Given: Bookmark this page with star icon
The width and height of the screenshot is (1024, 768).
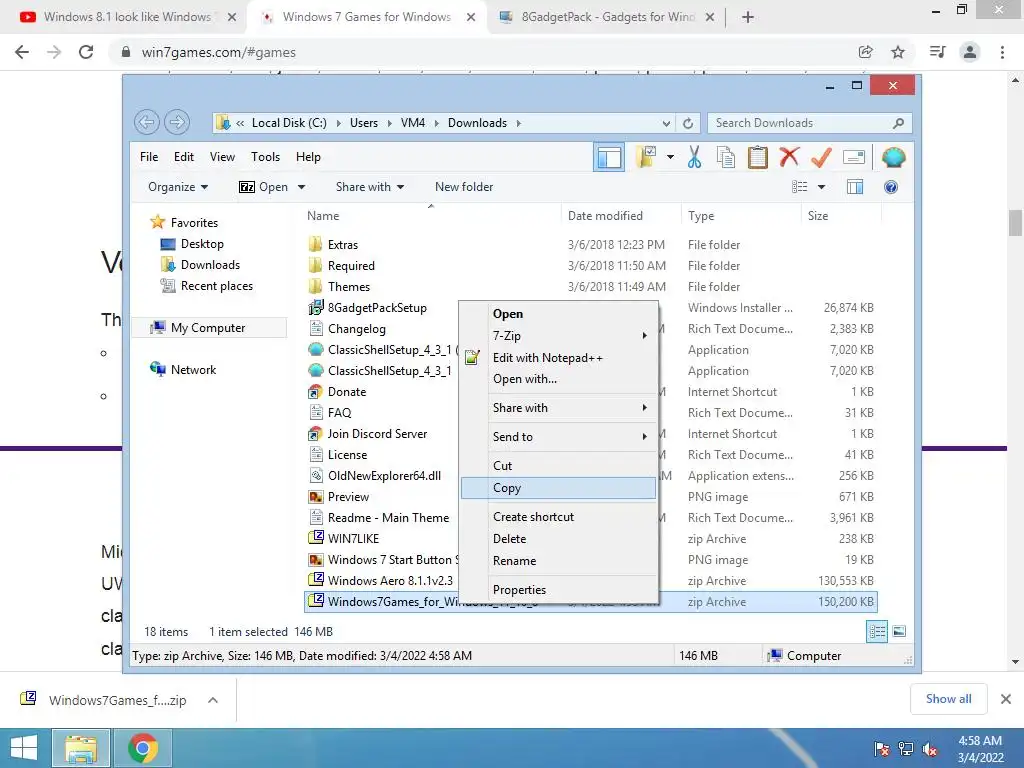Looking at the screenshot, I should 898,52.
